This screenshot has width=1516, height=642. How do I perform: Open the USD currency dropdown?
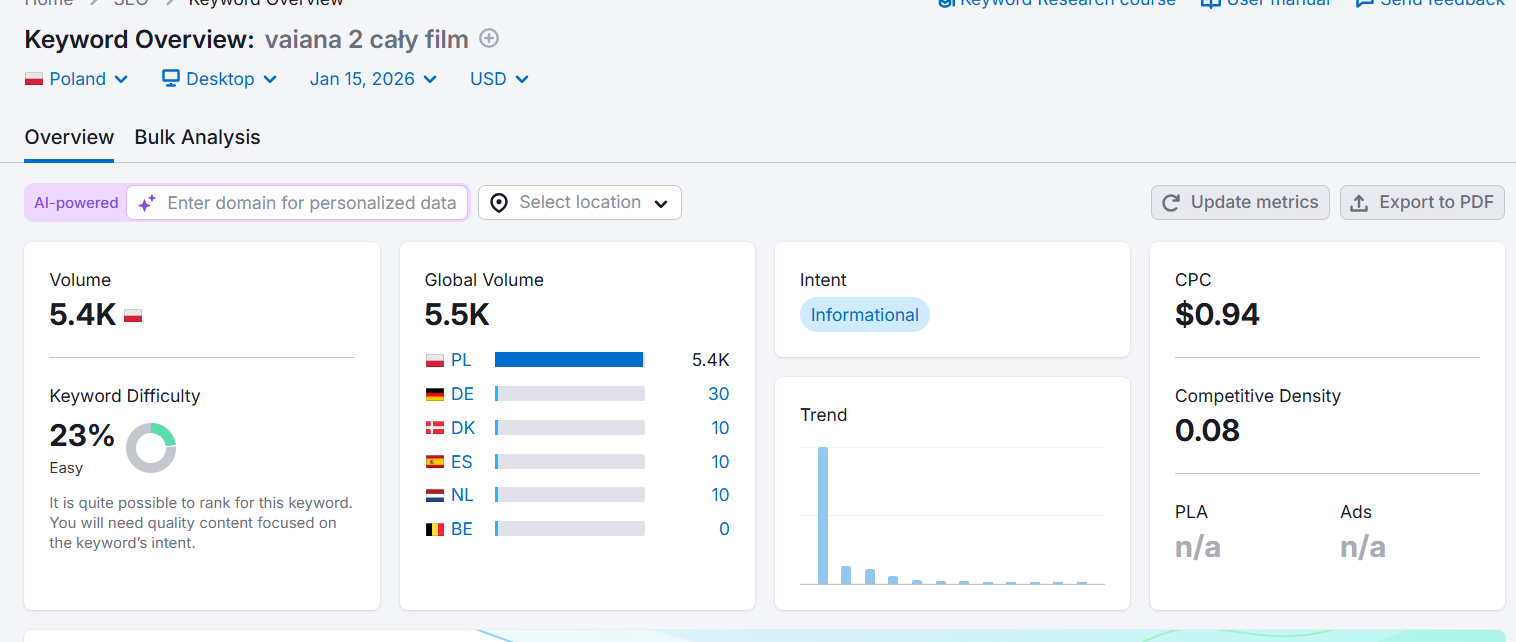click(499, 79)
